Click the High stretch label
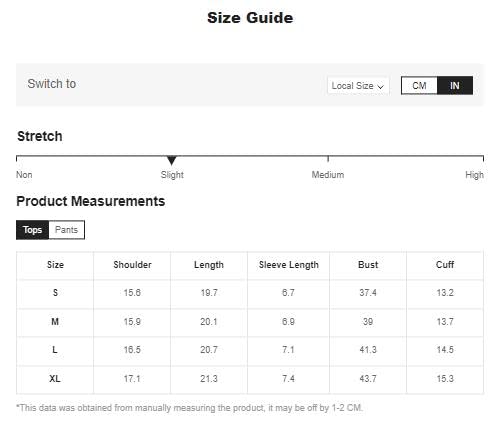The height and width of the screenshot is (423, 498). tap(474, 175)
